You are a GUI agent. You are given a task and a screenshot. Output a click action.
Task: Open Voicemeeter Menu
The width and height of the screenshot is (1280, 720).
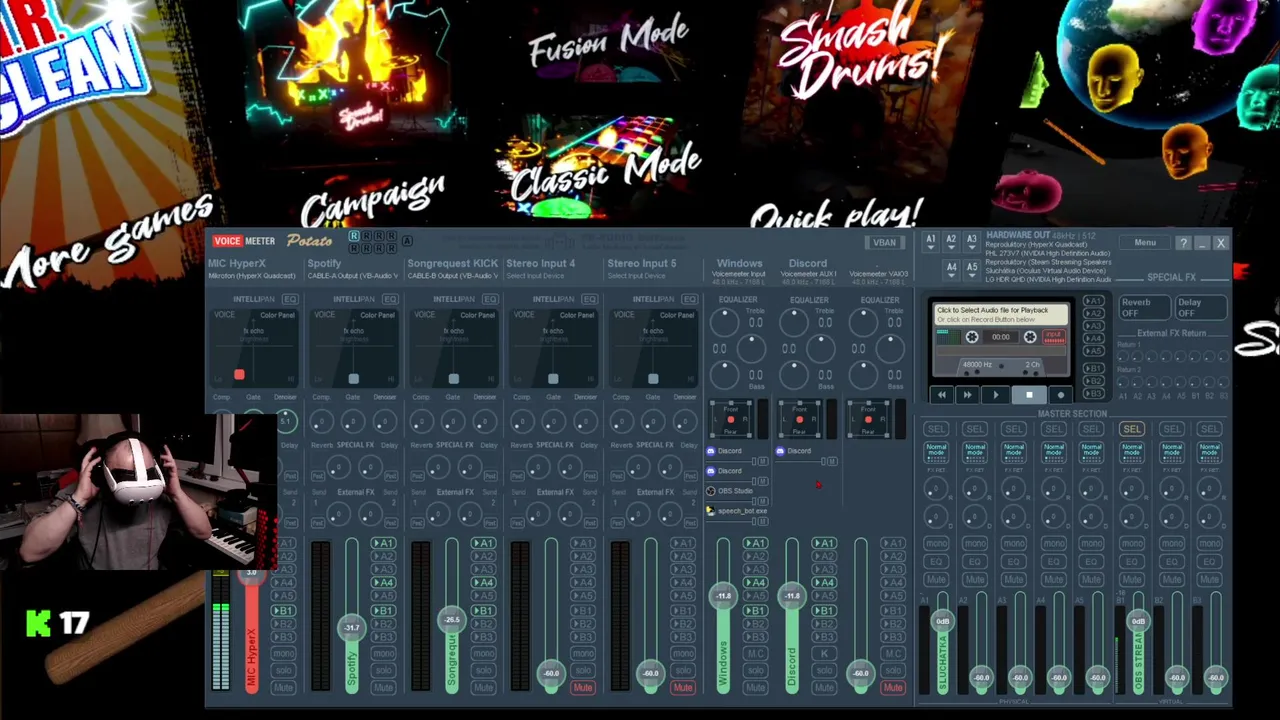click(1145, 243)
